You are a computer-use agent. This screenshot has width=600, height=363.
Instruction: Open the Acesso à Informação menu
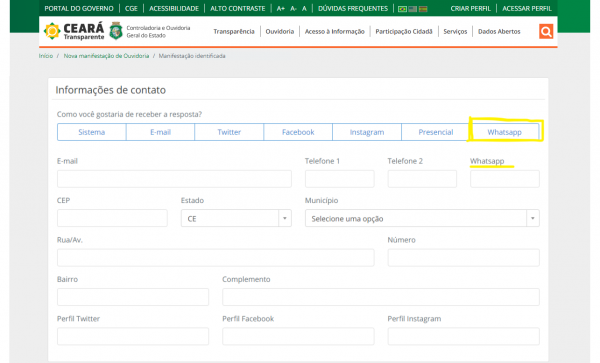pos(334,31)
